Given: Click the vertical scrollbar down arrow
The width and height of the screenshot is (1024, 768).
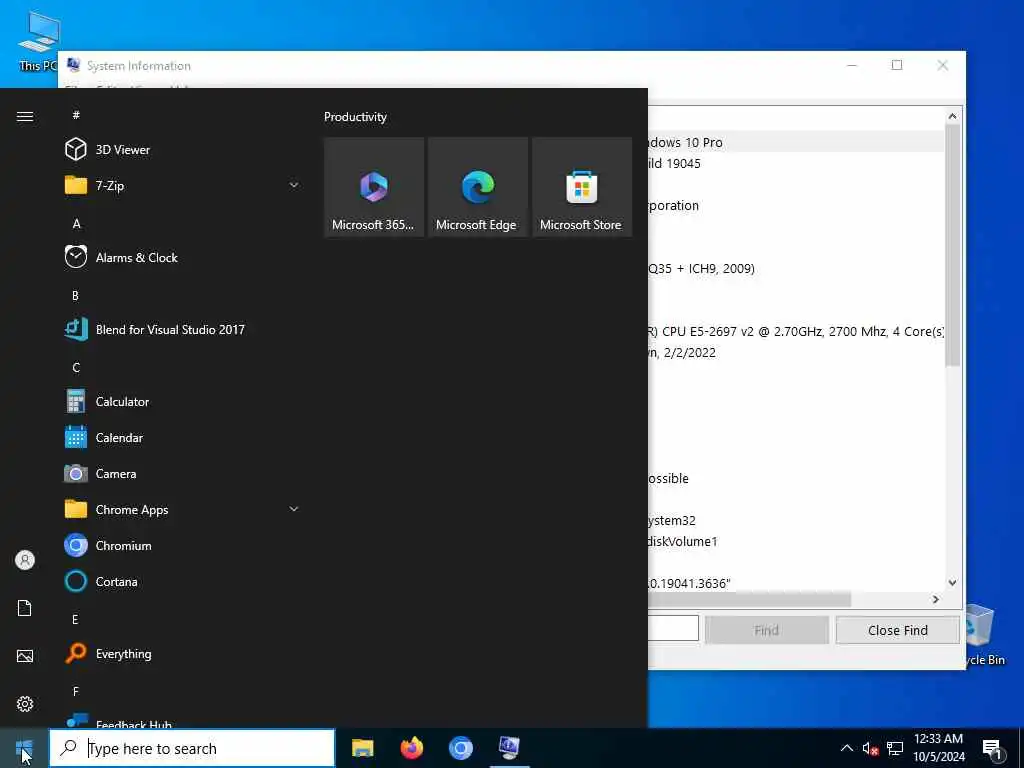Looking at the screenshot, I should click(x=952, y=583).
